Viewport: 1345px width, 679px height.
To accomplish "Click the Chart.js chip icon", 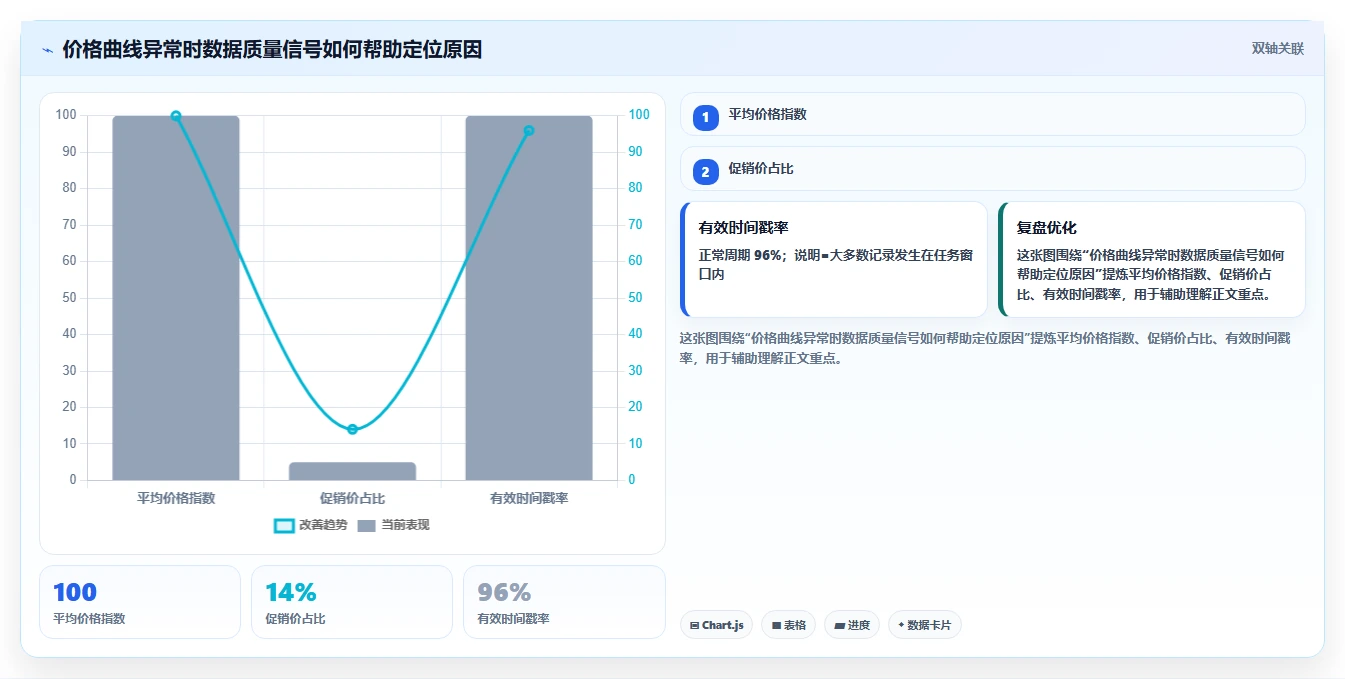I will point(694,626).
